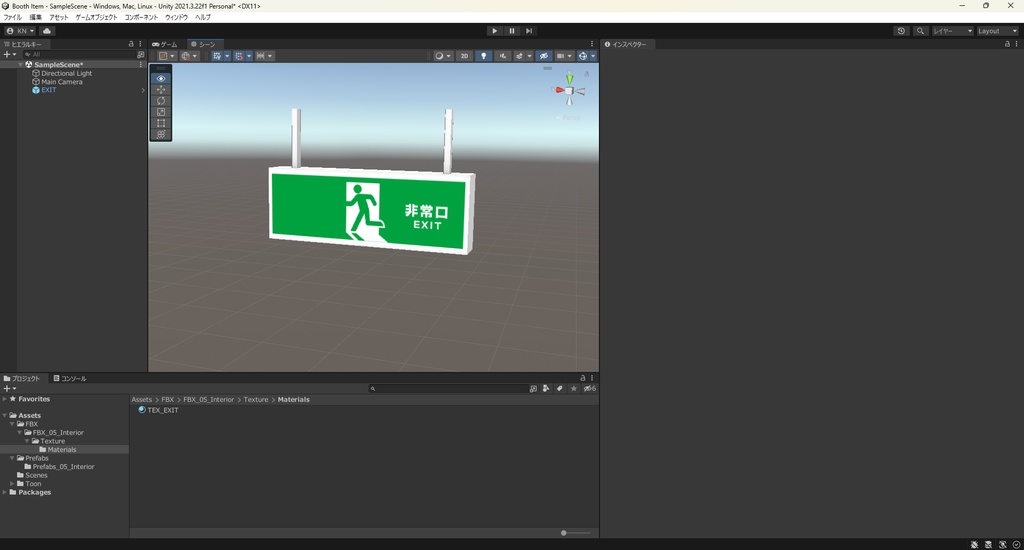Select the Rotate tool in scene overlay
The width and height of the screenshot is (1024, 550).
161,101
